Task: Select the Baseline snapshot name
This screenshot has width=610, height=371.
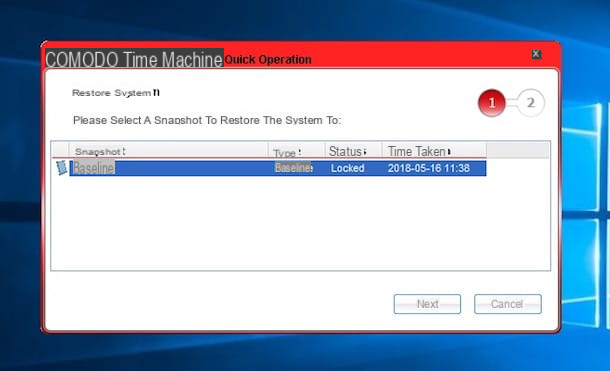Action: pos(94,168)
